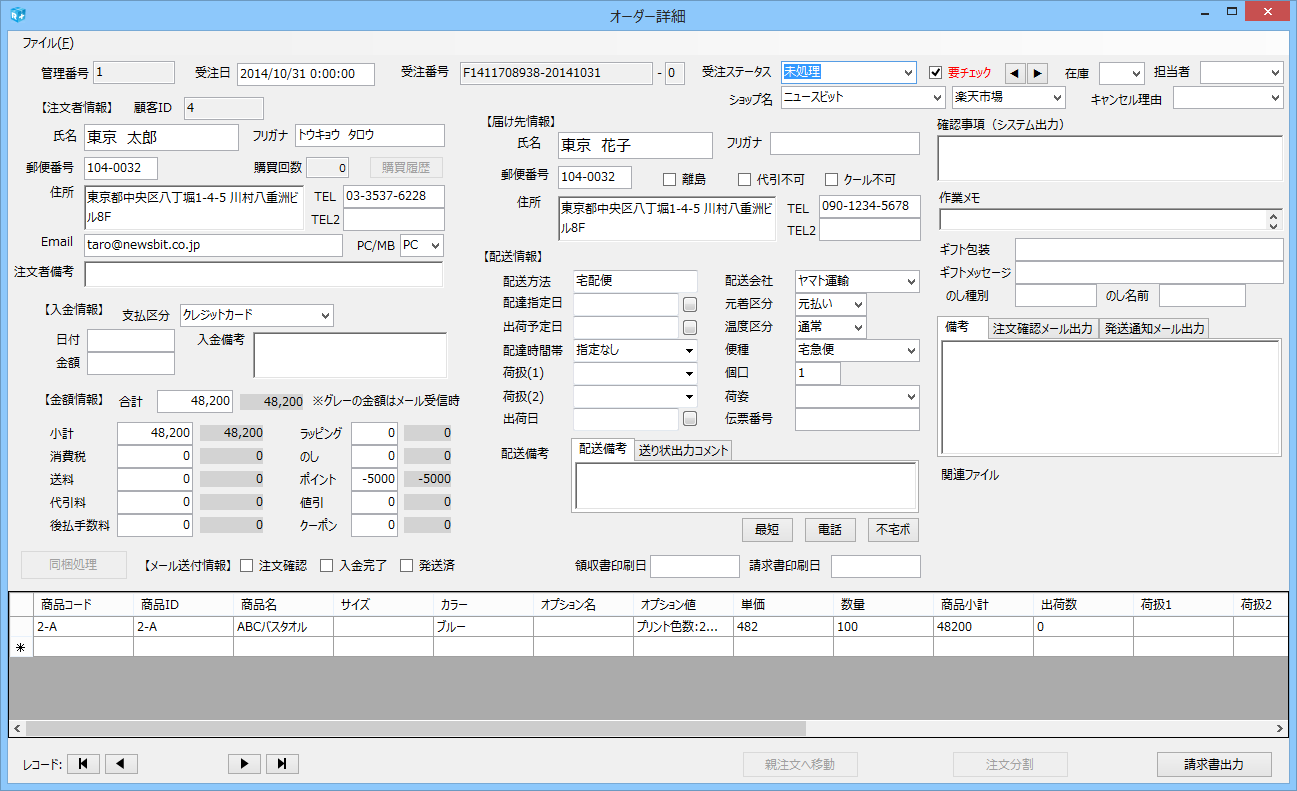Click the 個口 field showing 1
The width and height of the screenshot is (1297, 791).
818,373
